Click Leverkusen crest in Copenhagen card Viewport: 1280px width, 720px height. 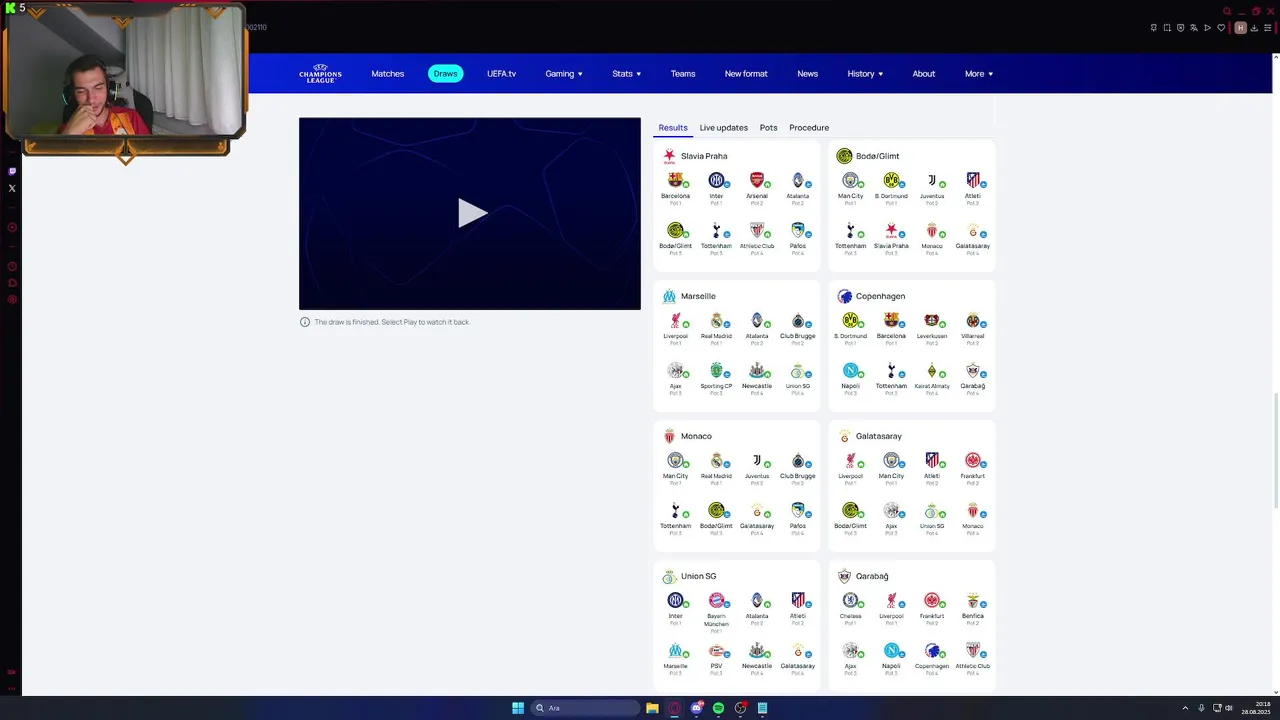[x=932, y=320]
